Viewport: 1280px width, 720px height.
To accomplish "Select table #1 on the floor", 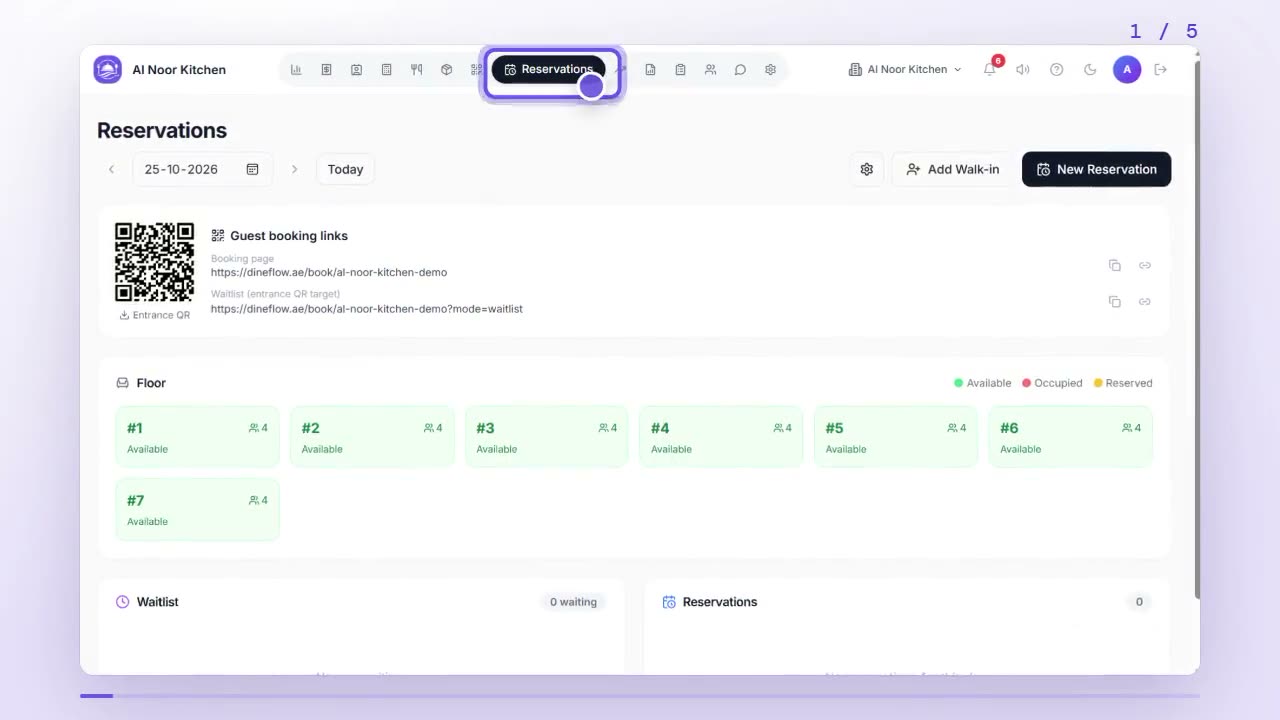I will 197,437.
